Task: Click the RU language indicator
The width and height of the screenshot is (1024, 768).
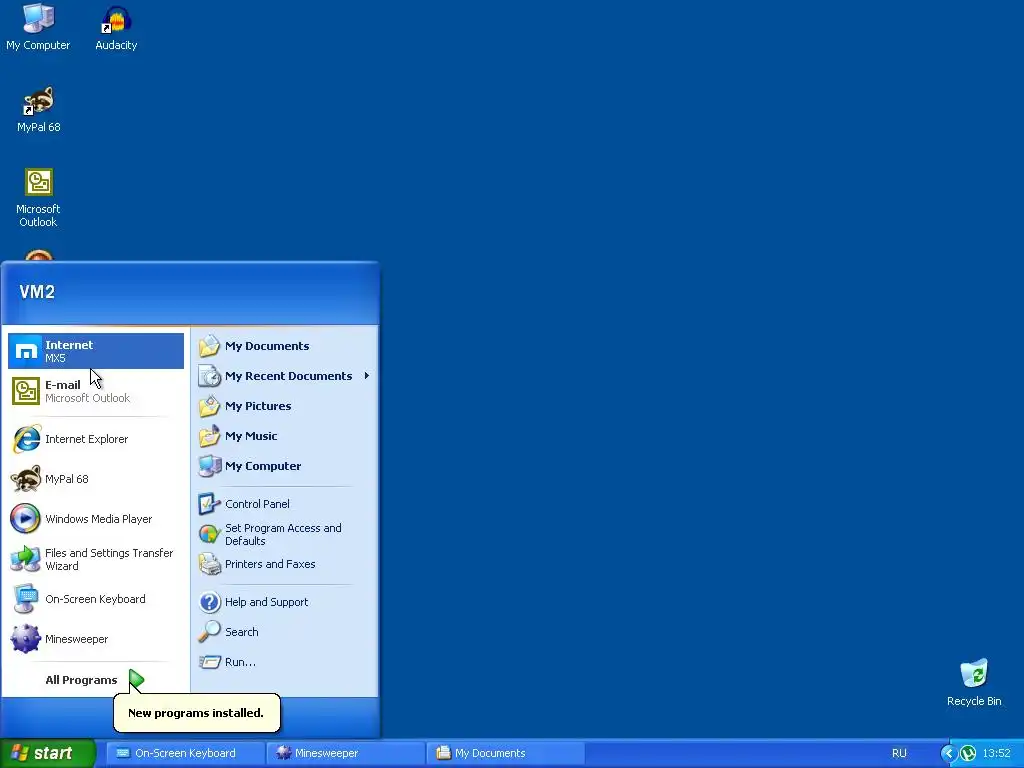Action: (x=899, y=753)
